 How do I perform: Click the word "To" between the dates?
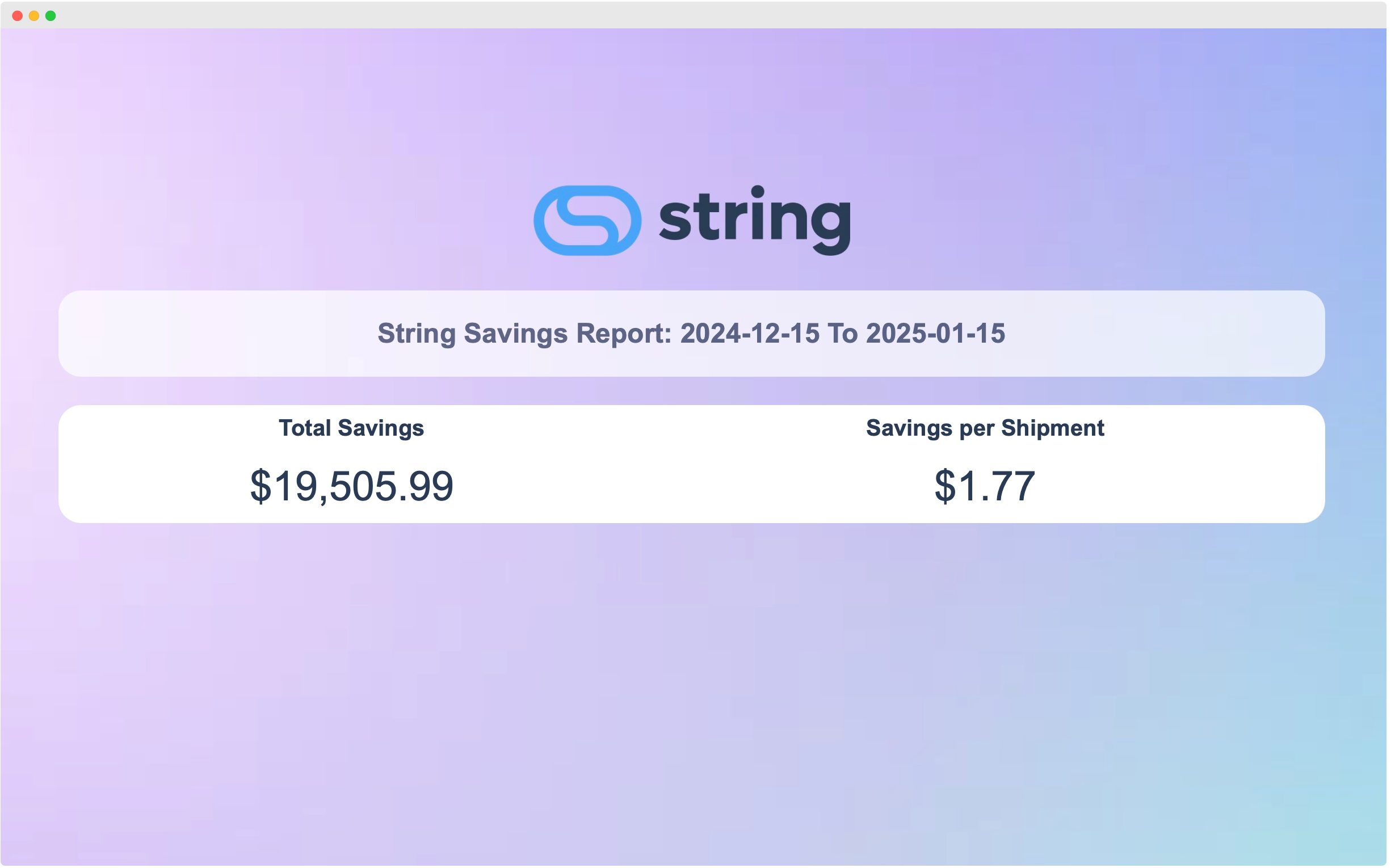pyautogui.click(x=843, y=334)
